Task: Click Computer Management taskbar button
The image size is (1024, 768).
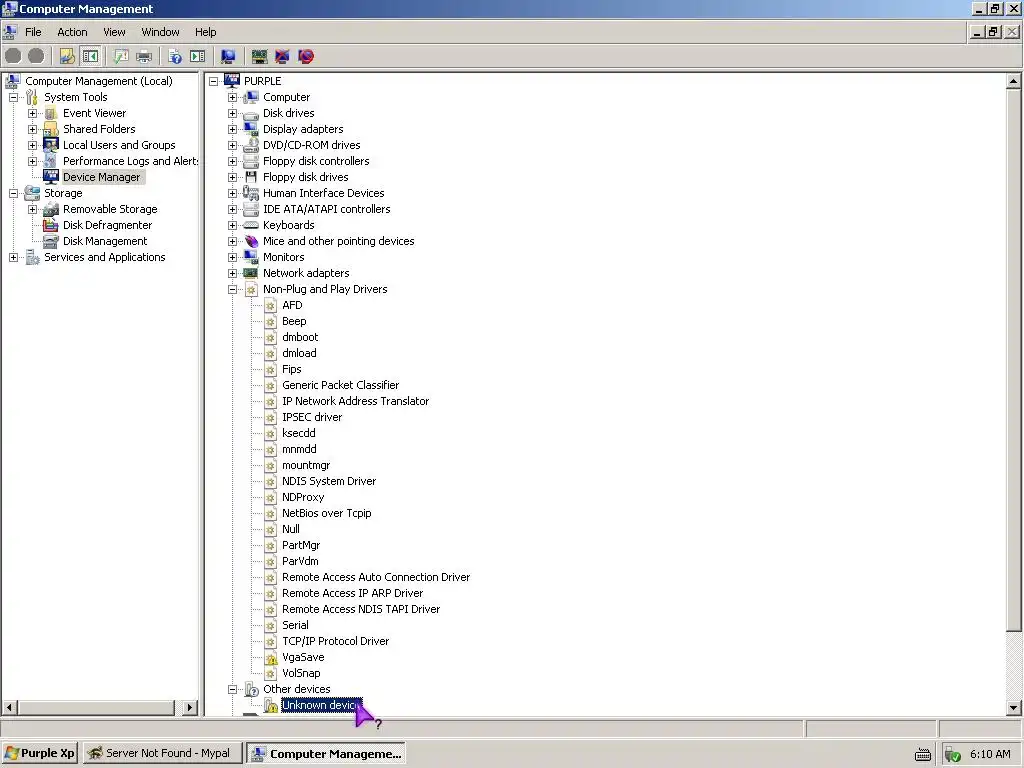Action: (326, 753)
